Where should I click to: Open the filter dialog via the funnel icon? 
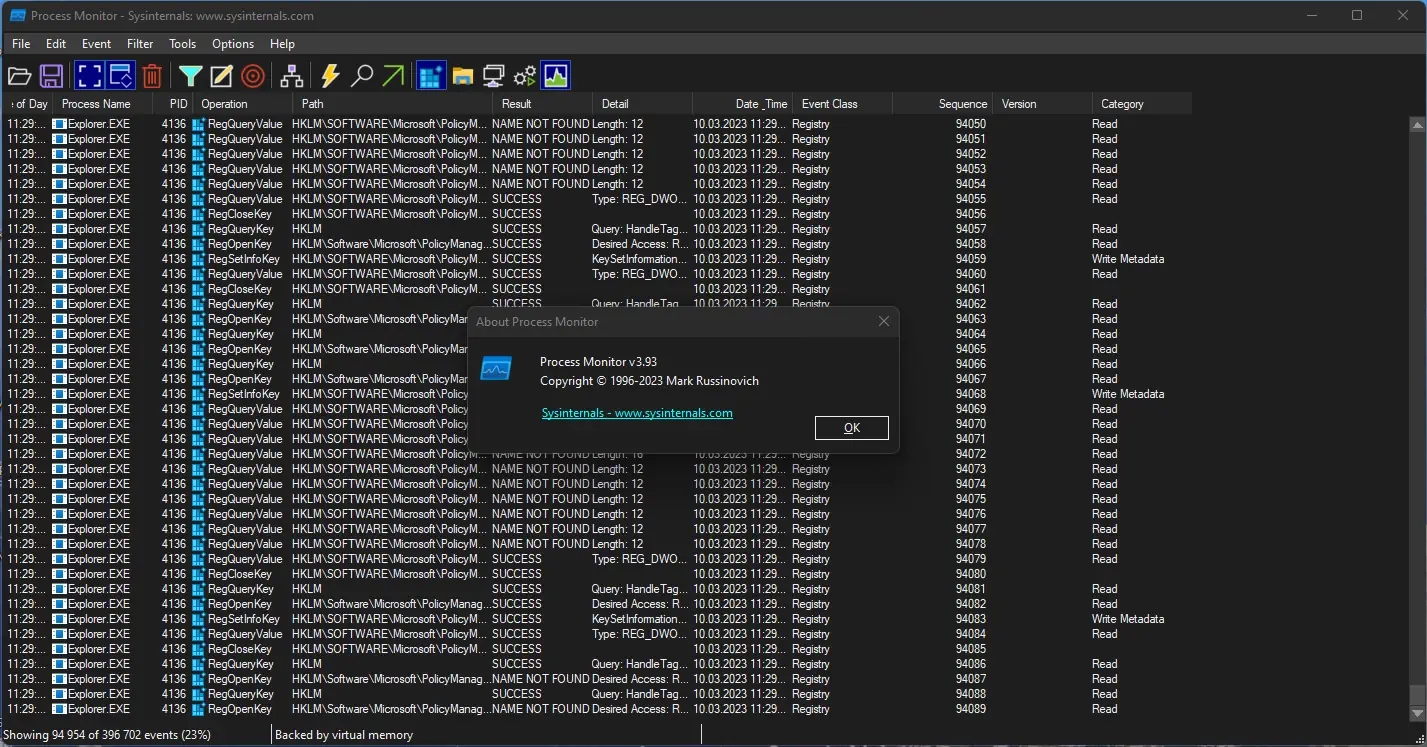[x=190, y=76]
